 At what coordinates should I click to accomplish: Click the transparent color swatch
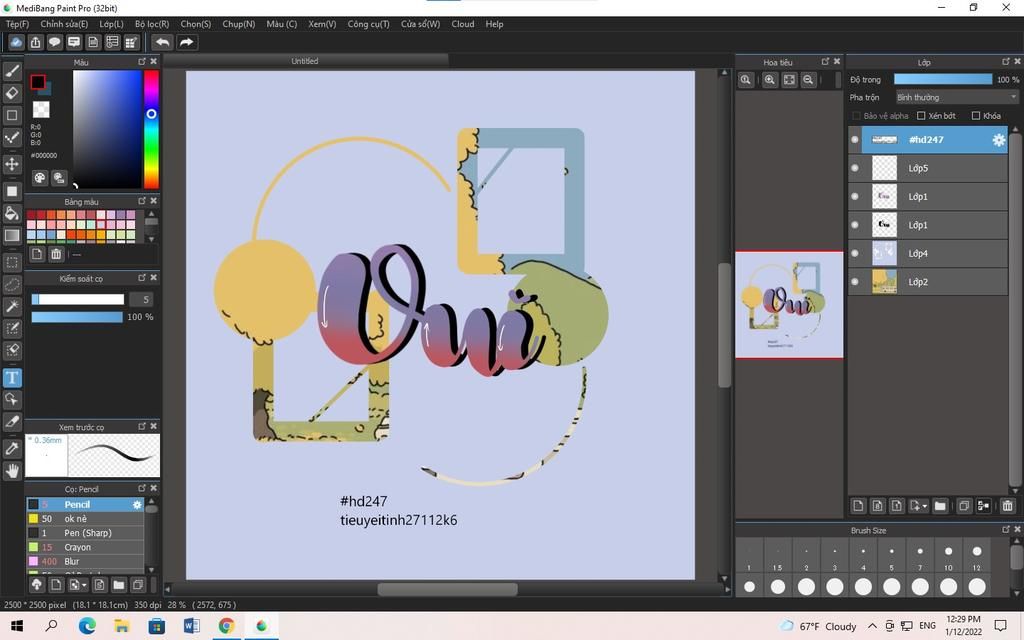(41, 109)
